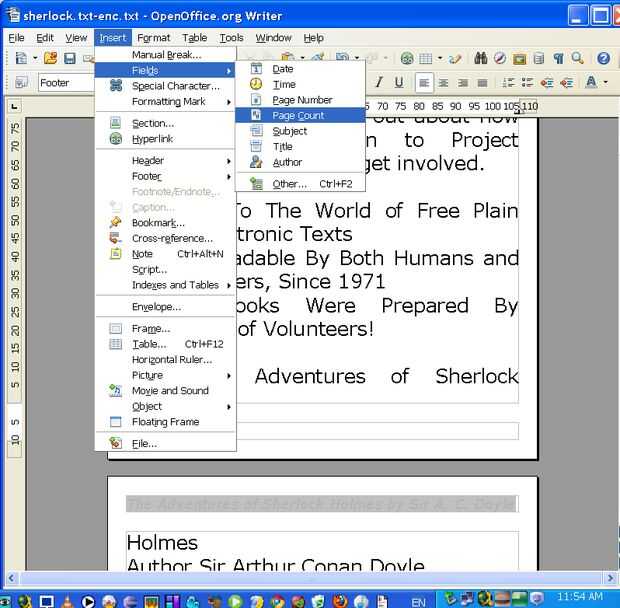Choose Frame menu entry
This screenshot has height=608, width=620.
165,329
